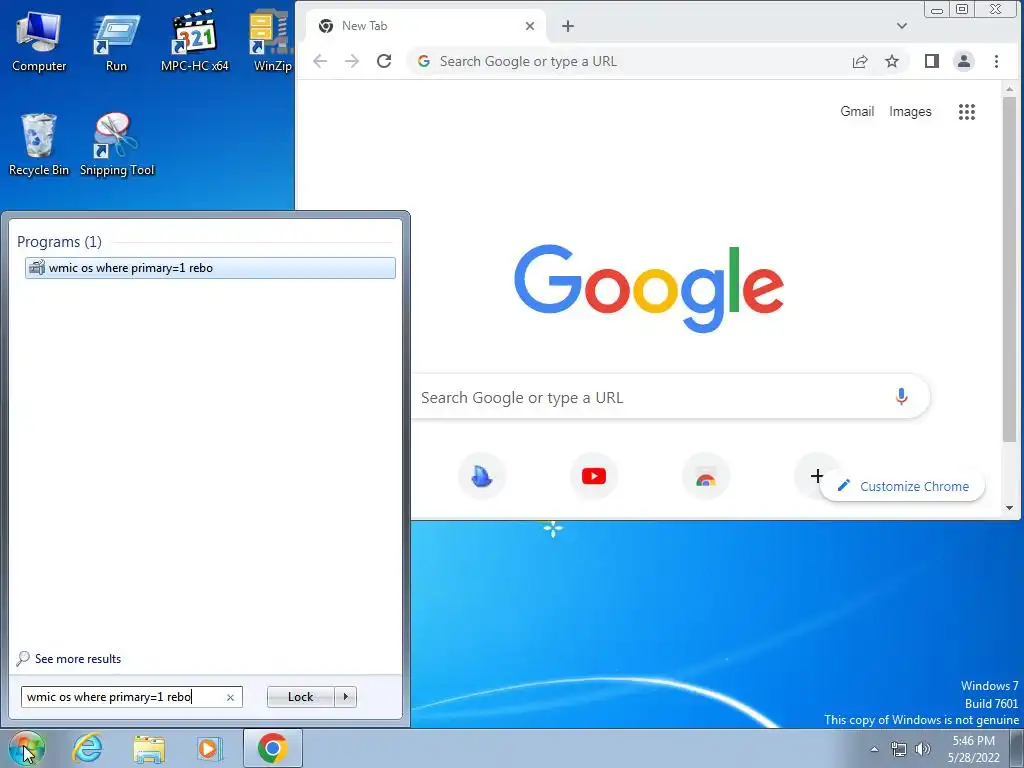Open Windows Explorer from taskbar
Viewport: 1024px width, 768px height.
(x=149, y=748)
